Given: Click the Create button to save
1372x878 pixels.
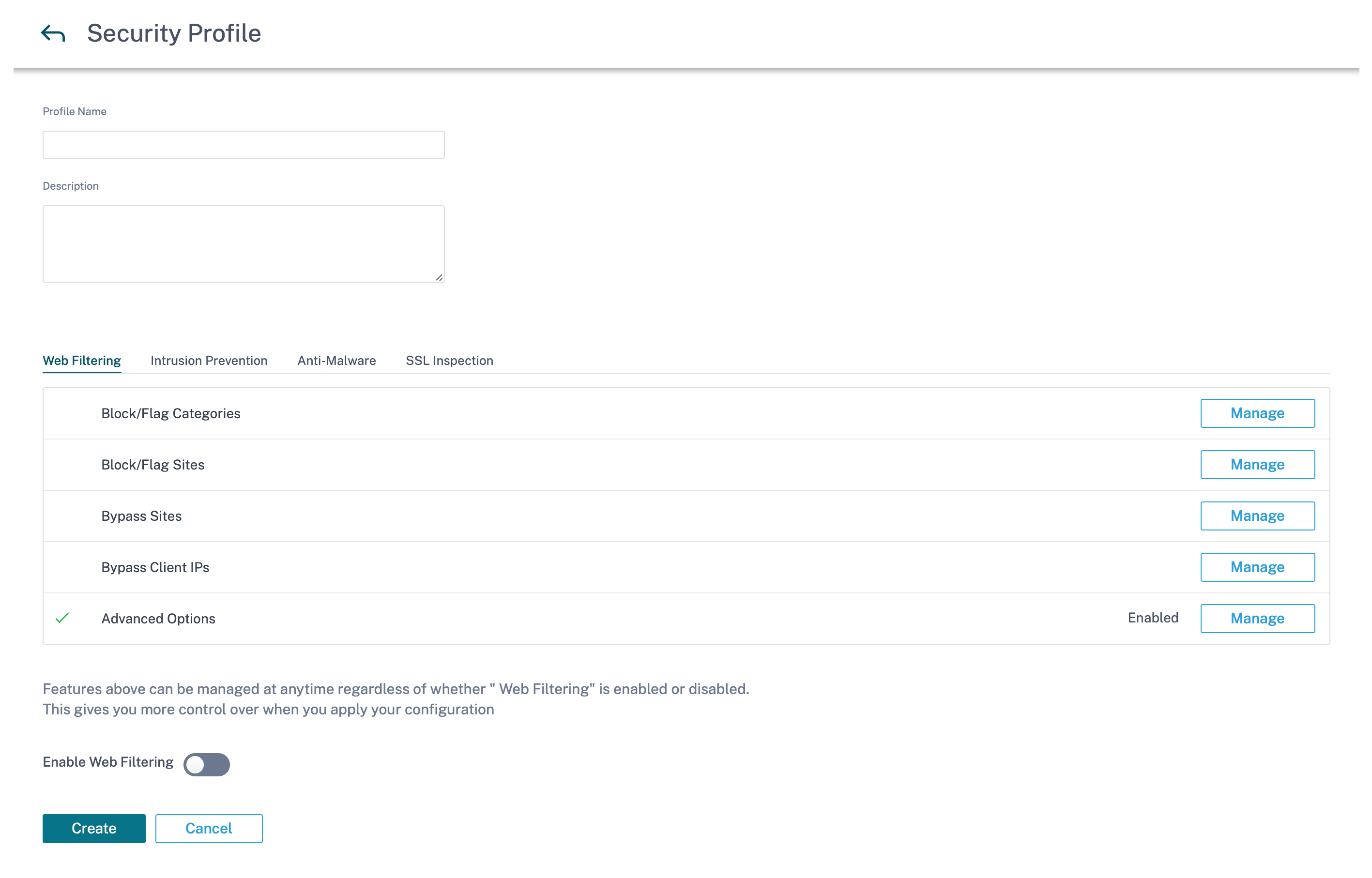Looking at the screenshot, I should [94, 828].
